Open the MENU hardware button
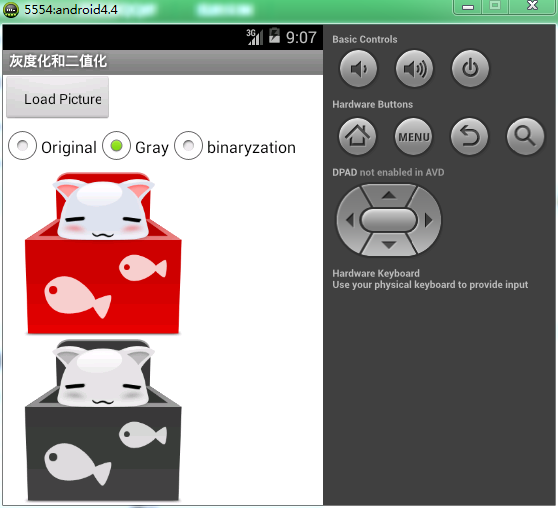 click(414, 136)
